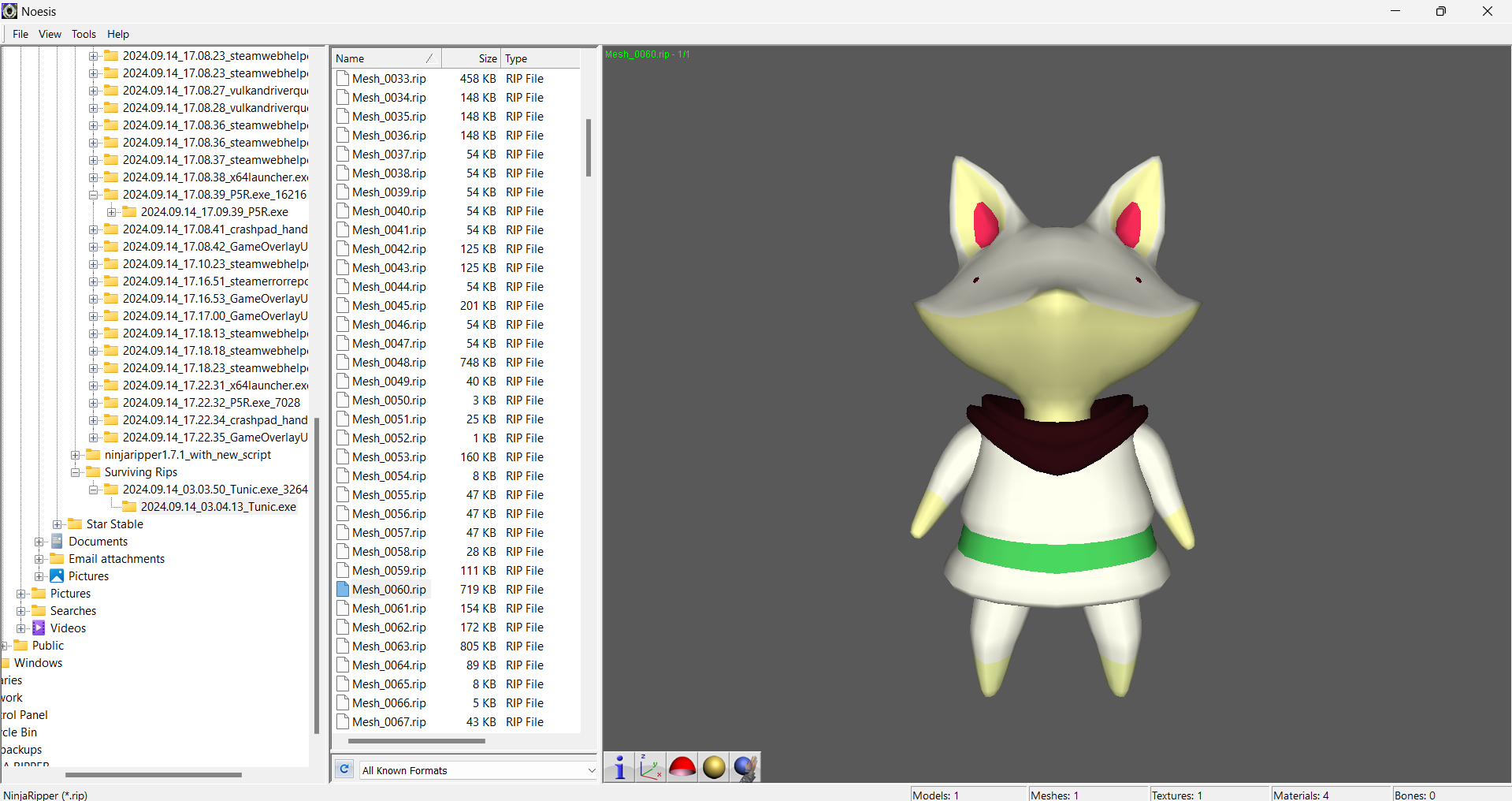Click the Noesis app icon in title bar
The width and height of the screenshot is (1512, 801).
pos(9,11)
